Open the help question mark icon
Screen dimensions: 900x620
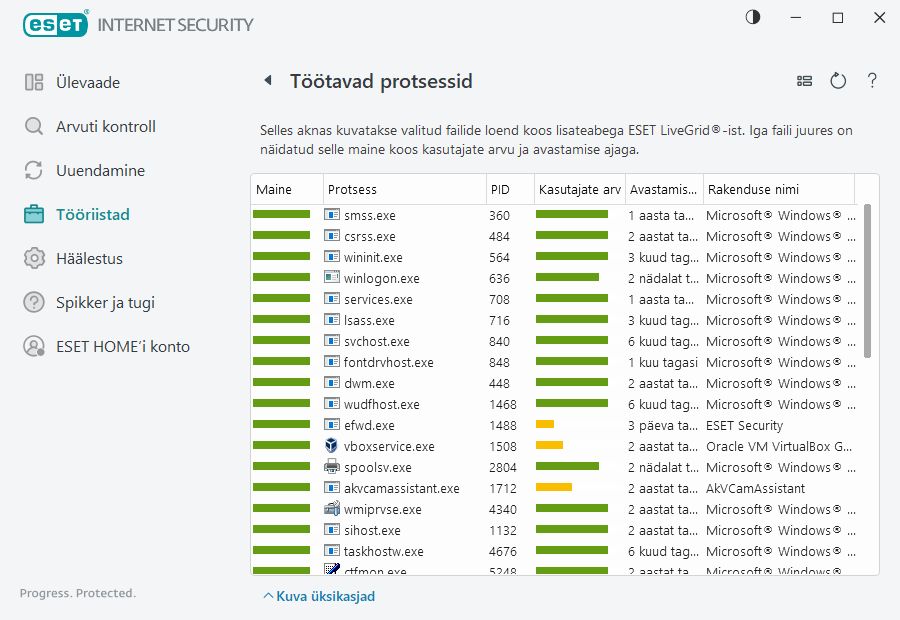tap(872, 81)
